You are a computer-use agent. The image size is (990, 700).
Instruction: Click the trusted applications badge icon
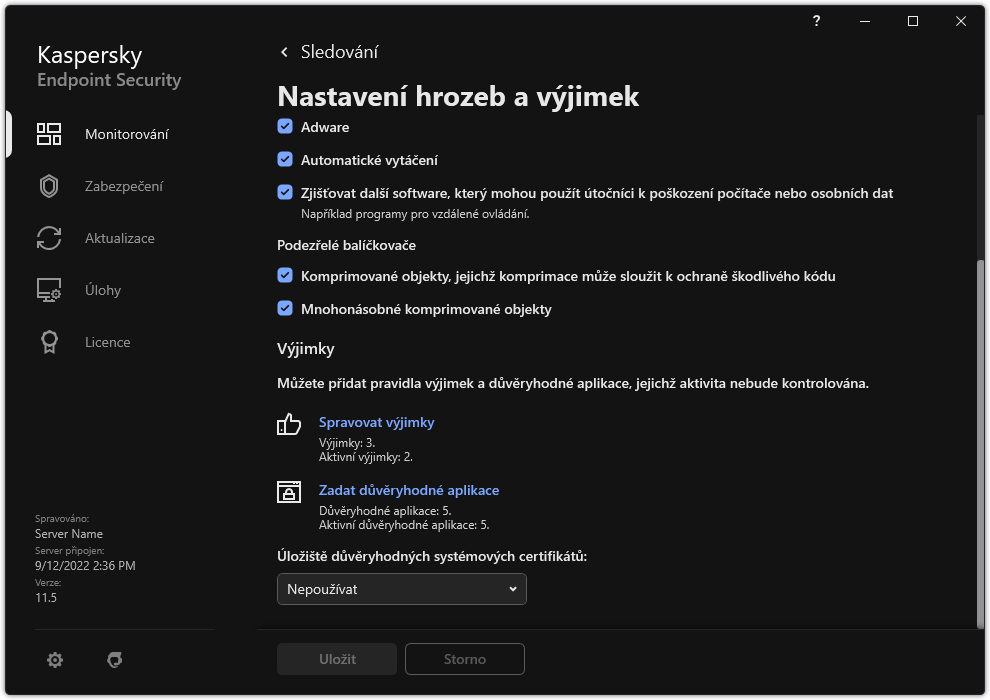[x=288, y=491]
